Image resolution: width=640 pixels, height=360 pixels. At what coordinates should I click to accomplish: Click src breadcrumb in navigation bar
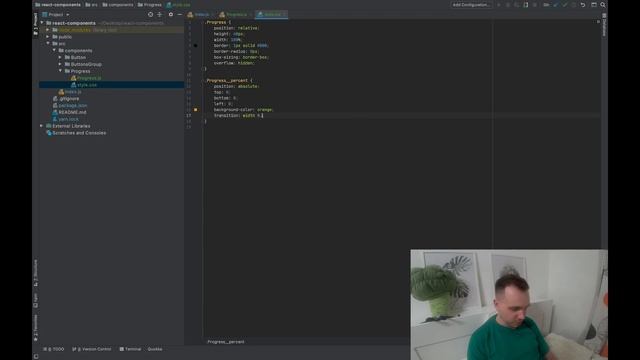point(91,5)
